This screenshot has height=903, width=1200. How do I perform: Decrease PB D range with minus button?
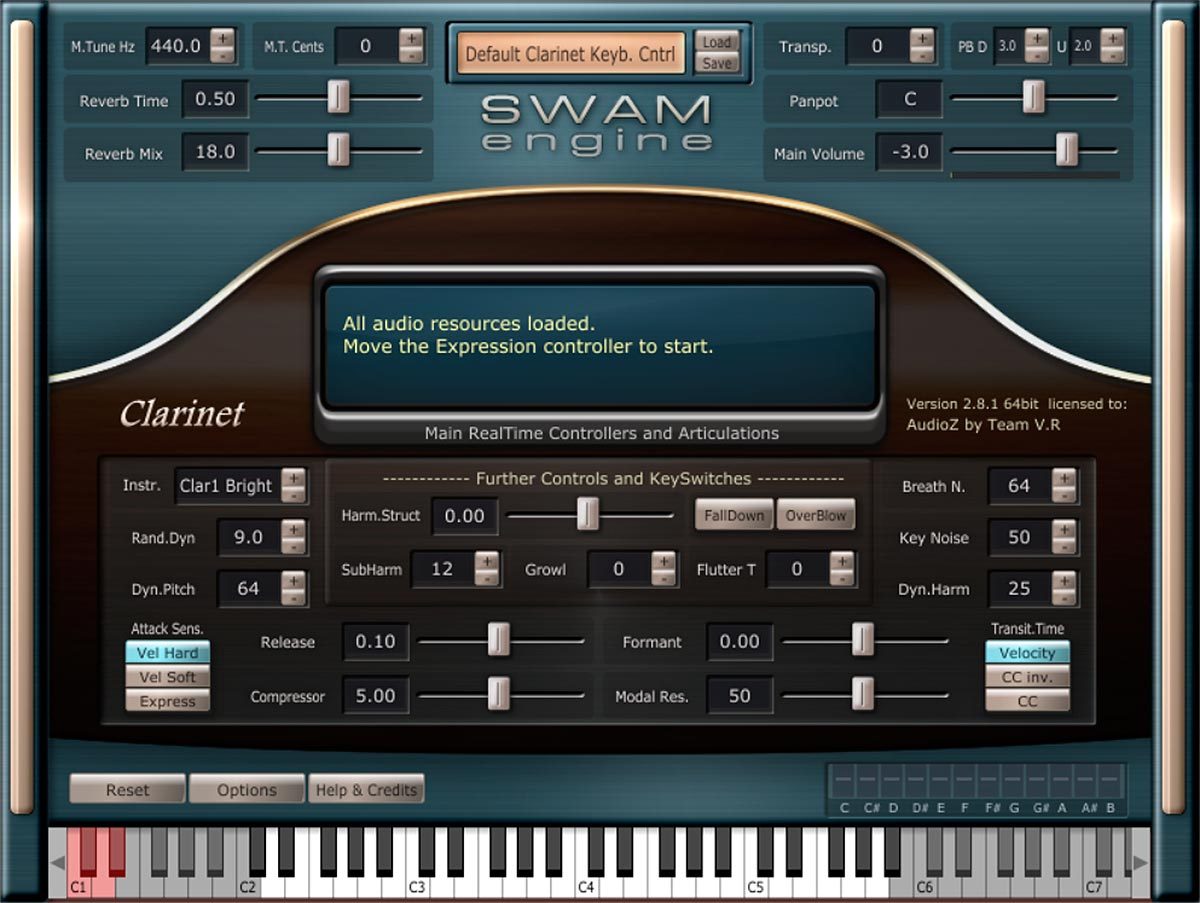(1037, 54)
